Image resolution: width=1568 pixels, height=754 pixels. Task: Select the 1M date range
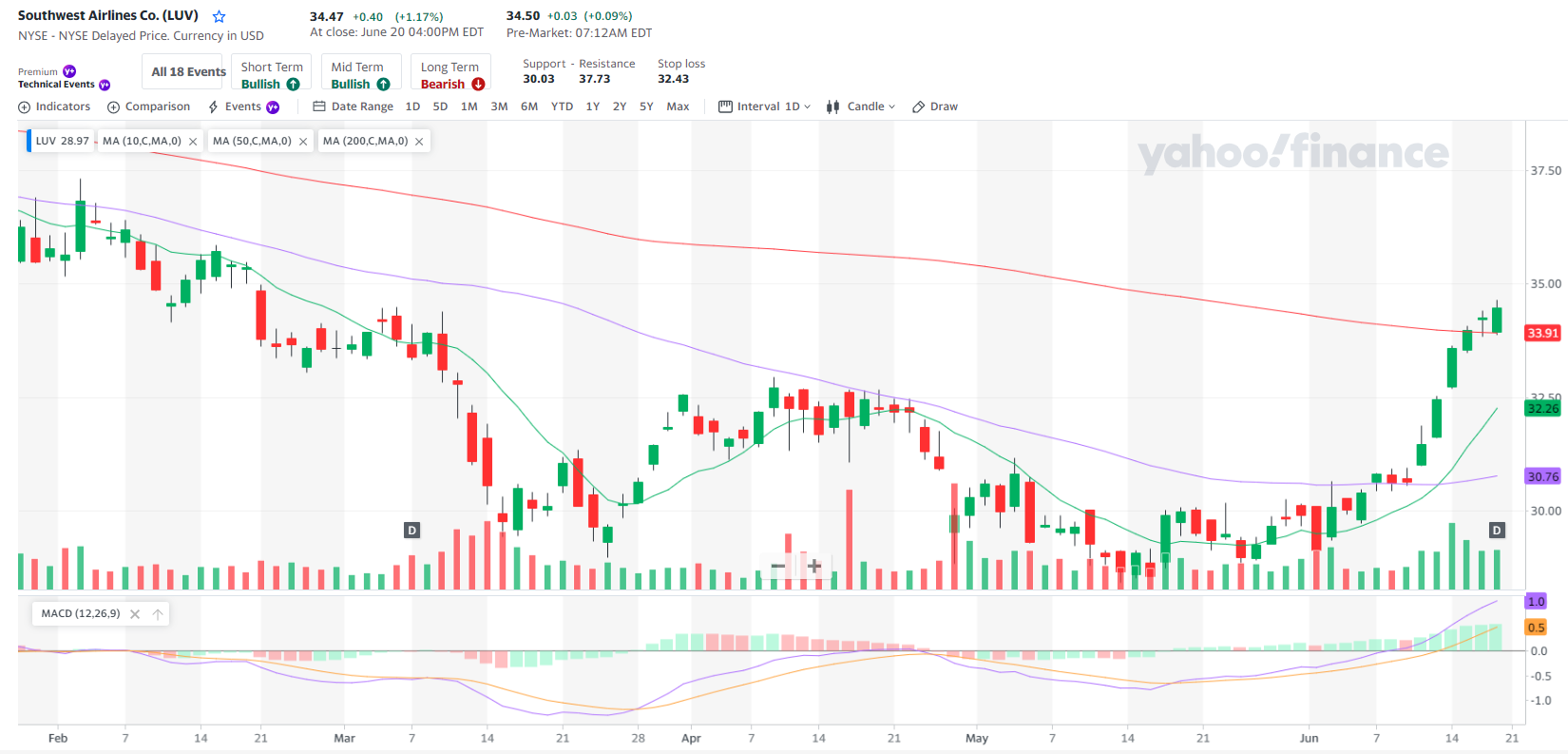pyautogui.click(x=469, y=106)
